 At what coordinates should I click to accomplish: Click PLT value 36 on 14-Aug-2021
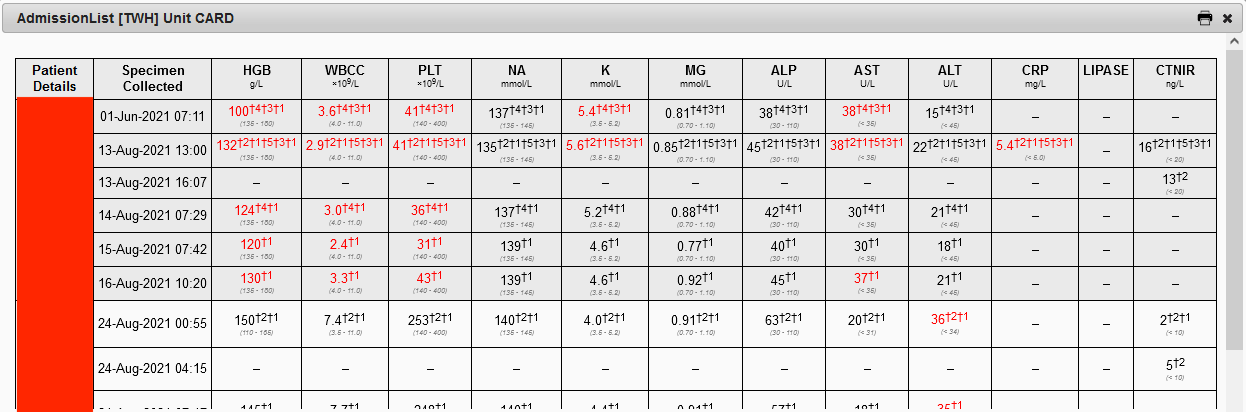(x=430, y=212)
